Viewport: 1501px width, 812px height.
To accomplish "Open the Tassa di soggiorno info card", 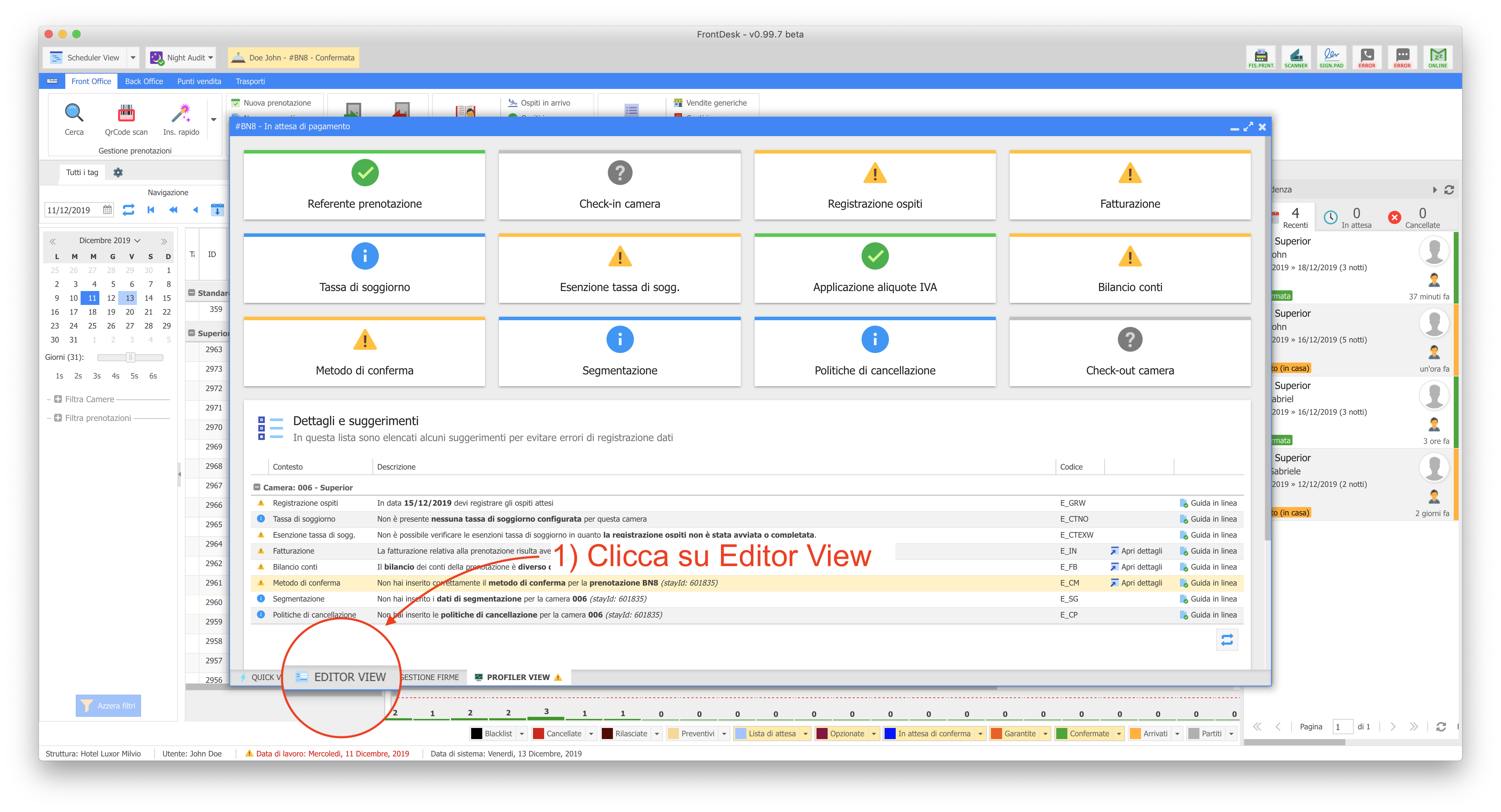I will pyautogui.click(x=364, y=268).
